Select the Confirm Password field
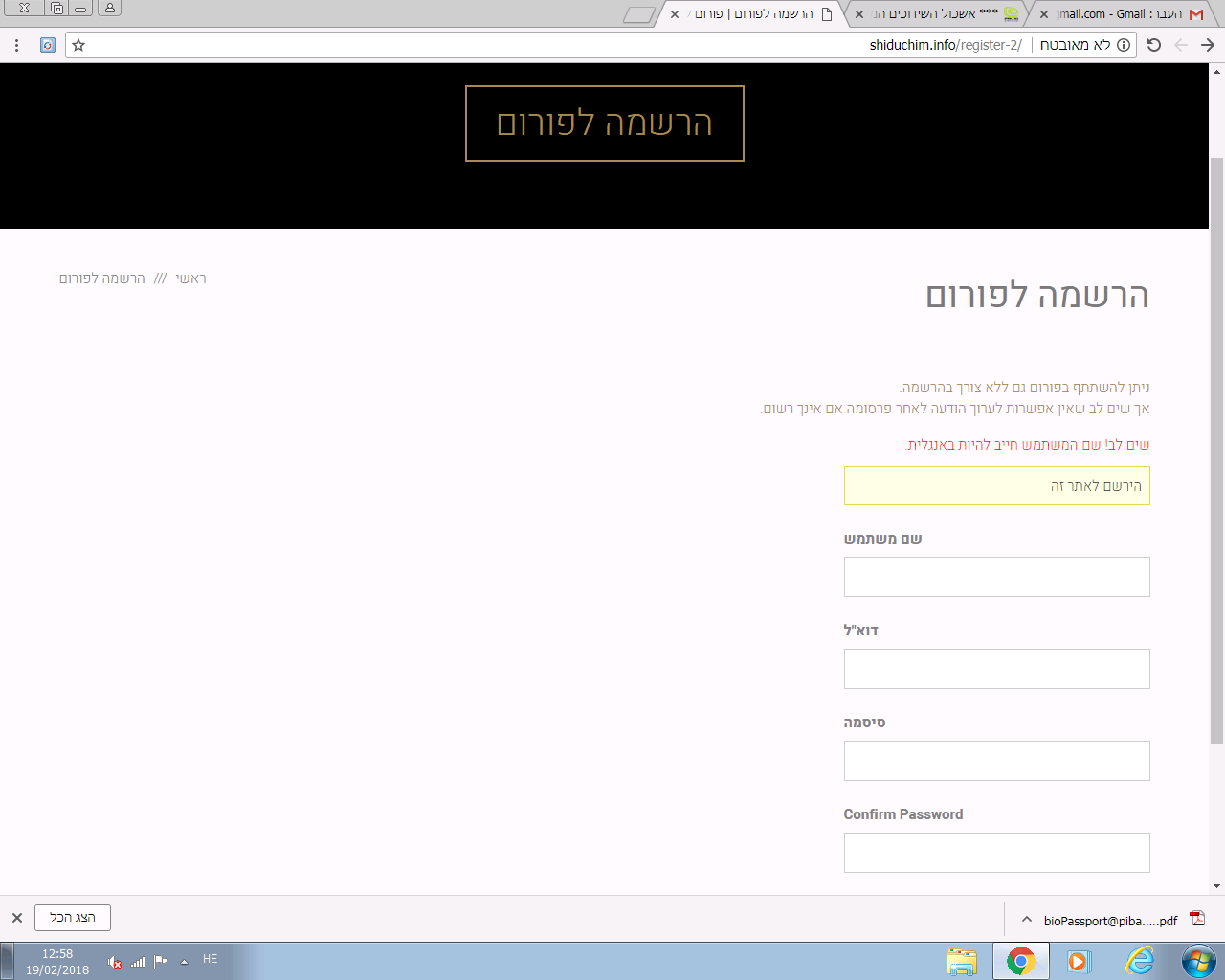 [997, 853]
